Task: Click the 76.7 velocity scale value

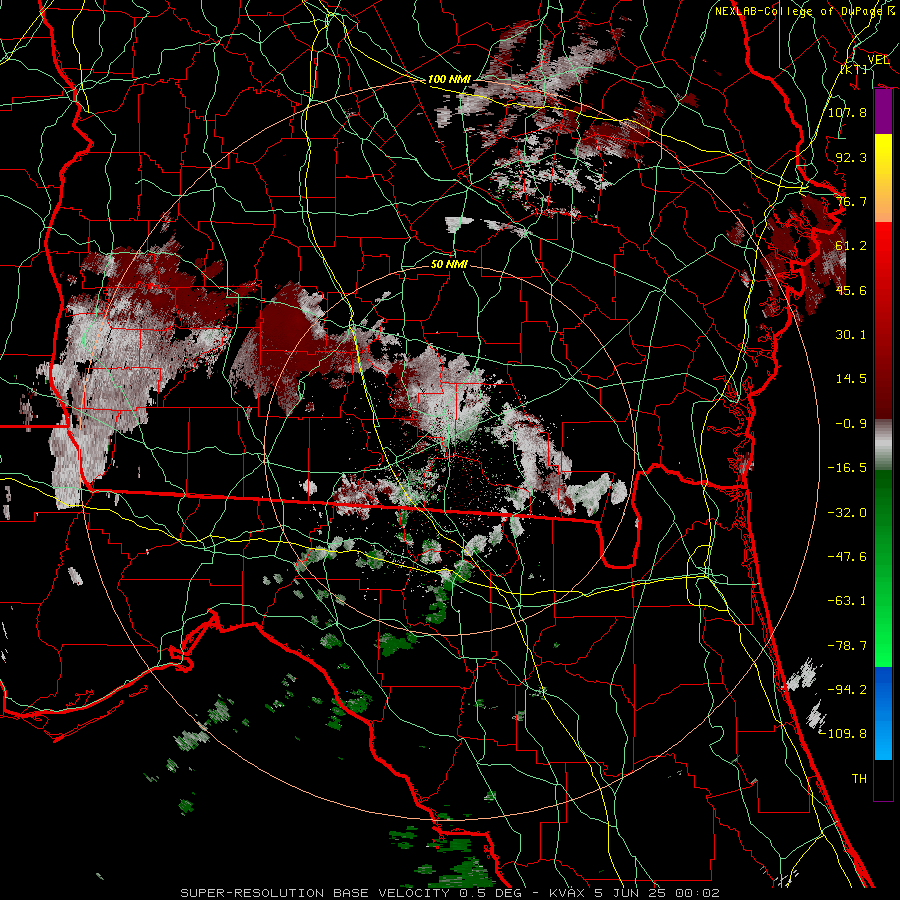Action: pos(851,201)
